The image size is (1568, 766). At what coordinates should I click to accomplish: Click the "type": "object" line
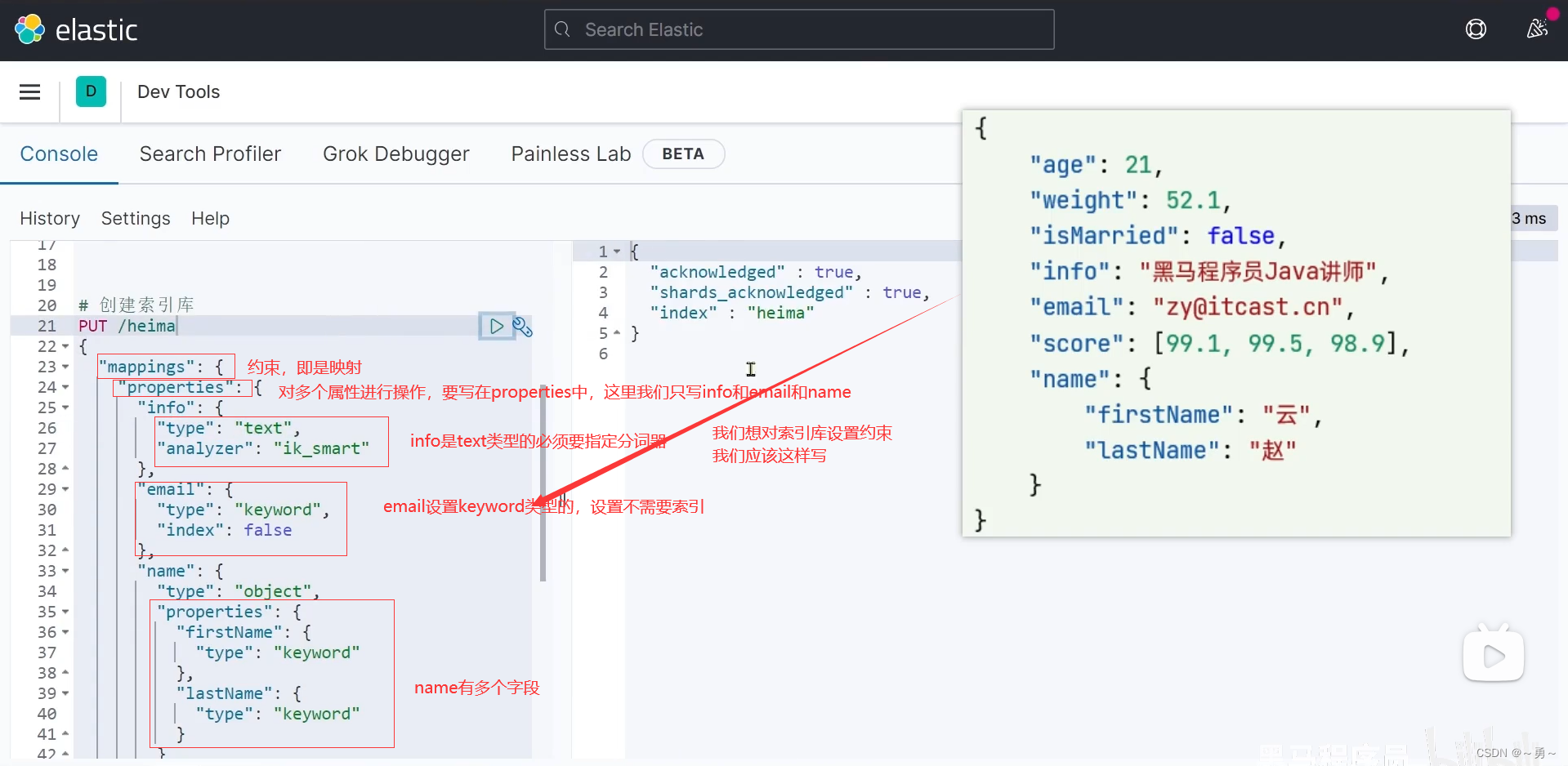pyautogui.click(x=238, y=591)
